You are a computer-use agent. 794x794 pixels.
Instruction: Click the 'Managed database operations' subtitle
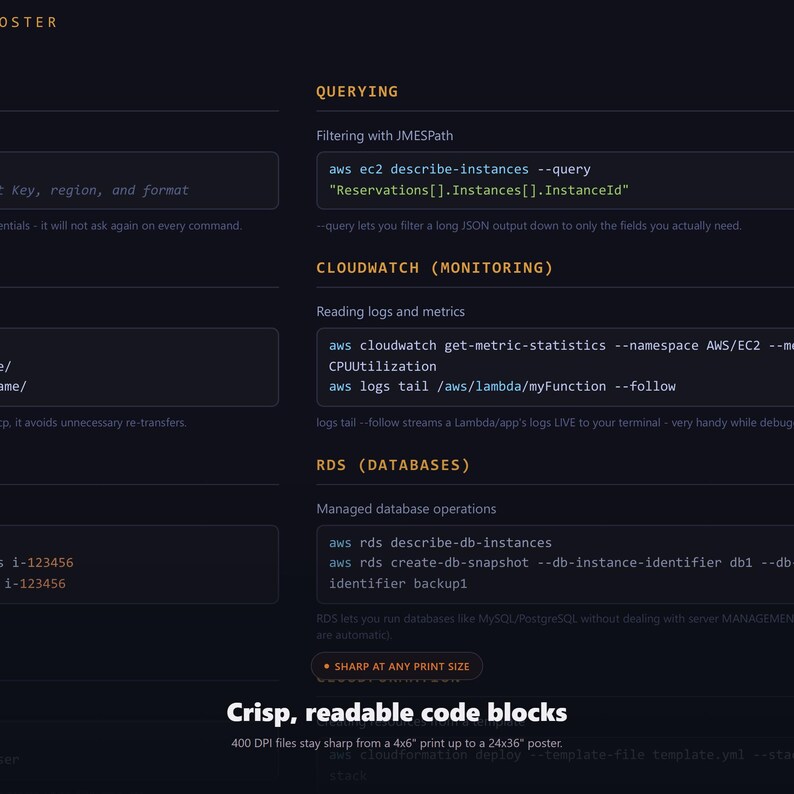pyautogui.click(x=406, y=509)
